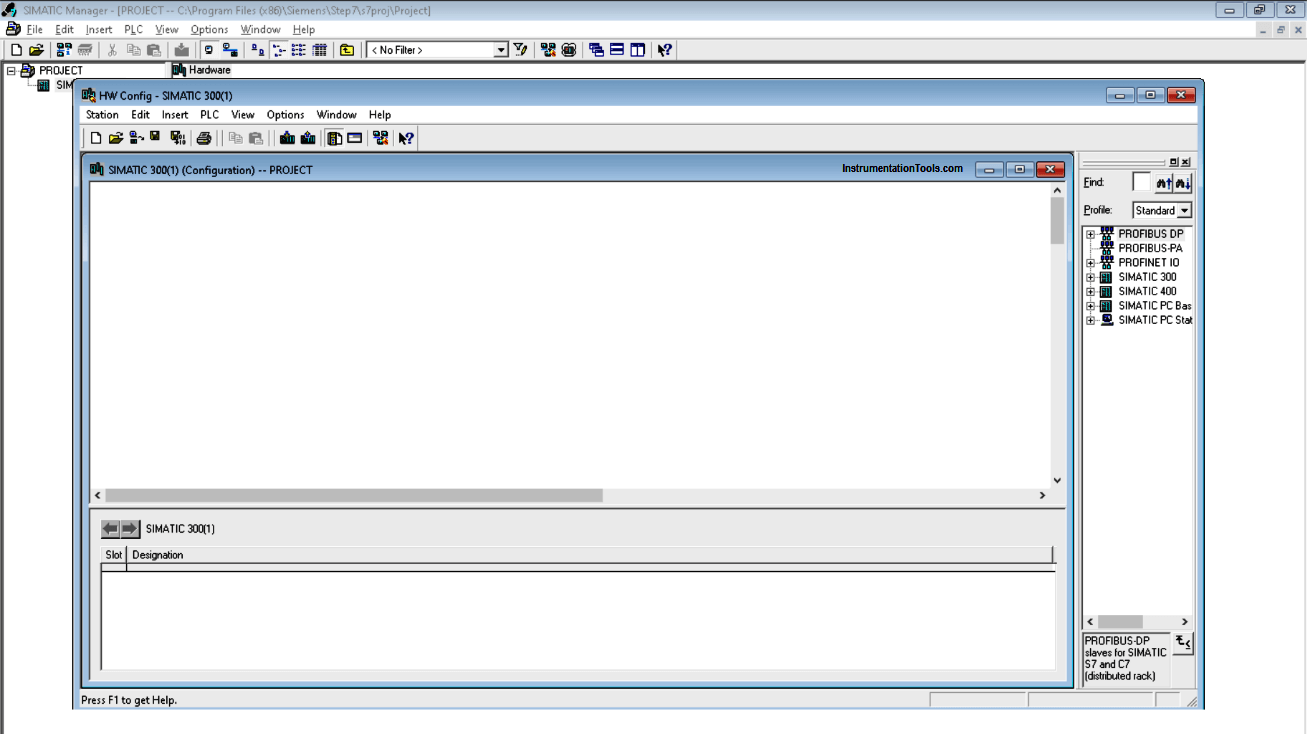Expand SIMATIC PC Based Control catalog node
Screen dimensions: 1308x734
(1091, 307)
